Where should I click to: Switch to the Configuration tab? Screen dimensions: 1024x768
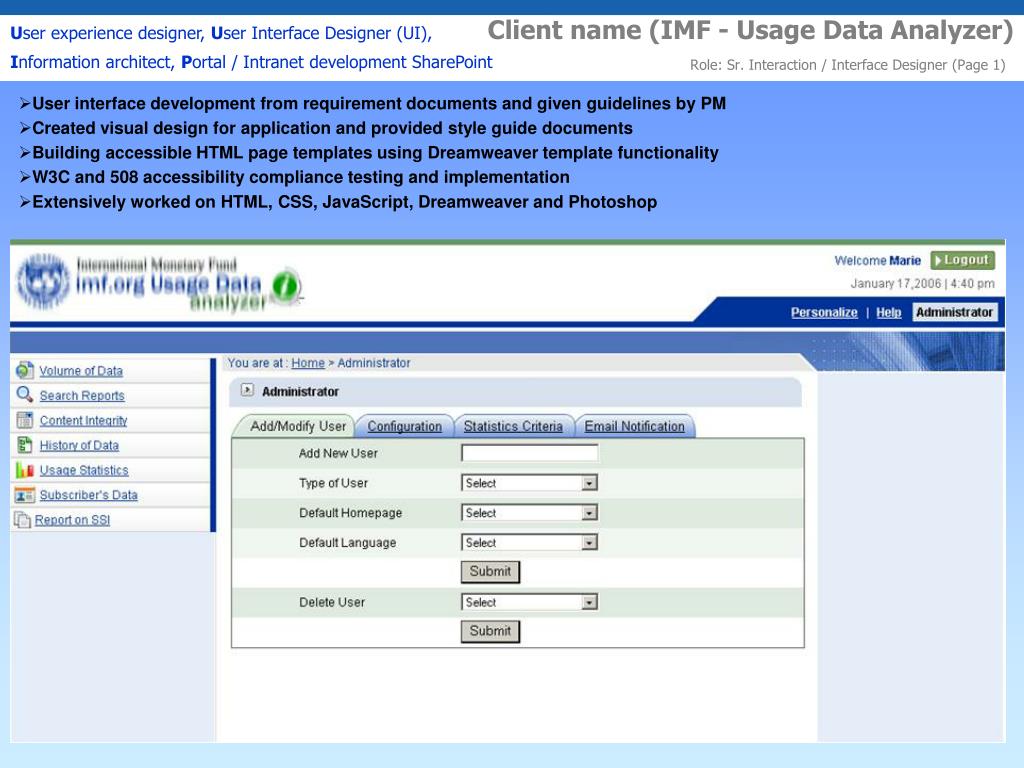404,426
